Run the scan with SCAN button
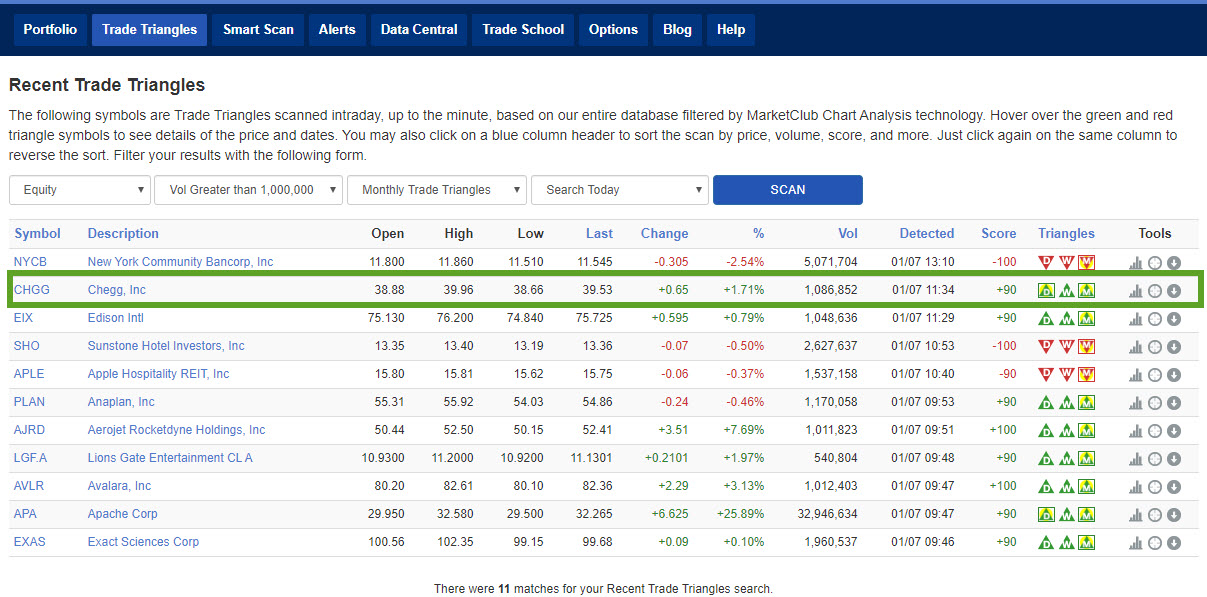 point(788,190)
